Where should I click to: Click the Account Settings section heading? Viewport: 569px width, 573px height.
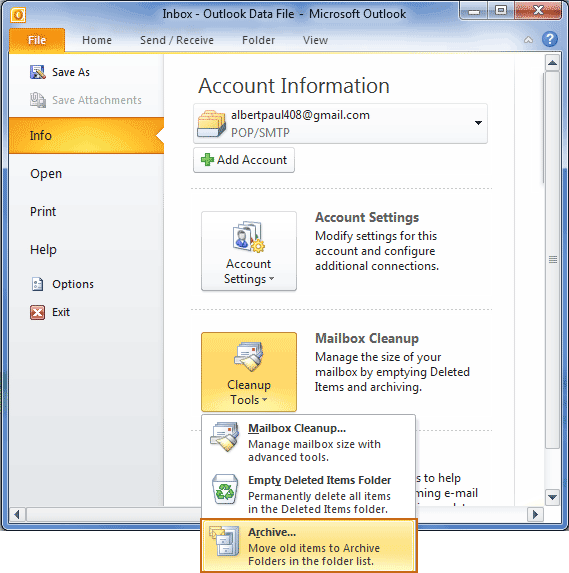tap(367, 217)
